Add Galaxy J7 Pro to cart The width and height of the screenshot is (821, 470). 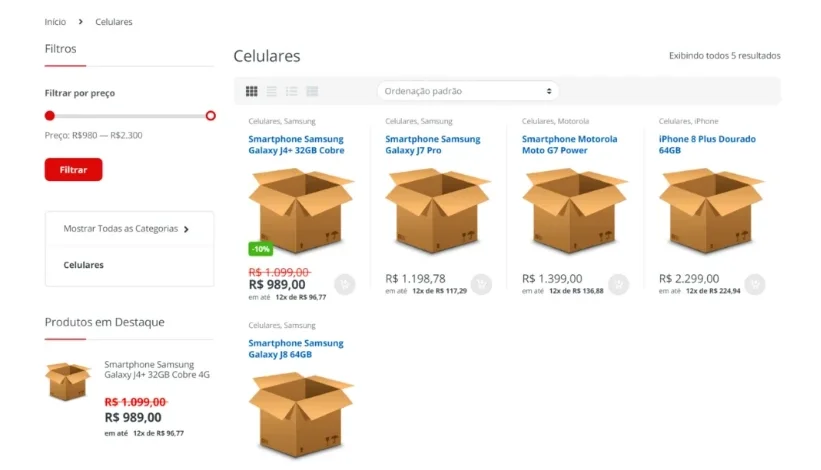(481, 284)
